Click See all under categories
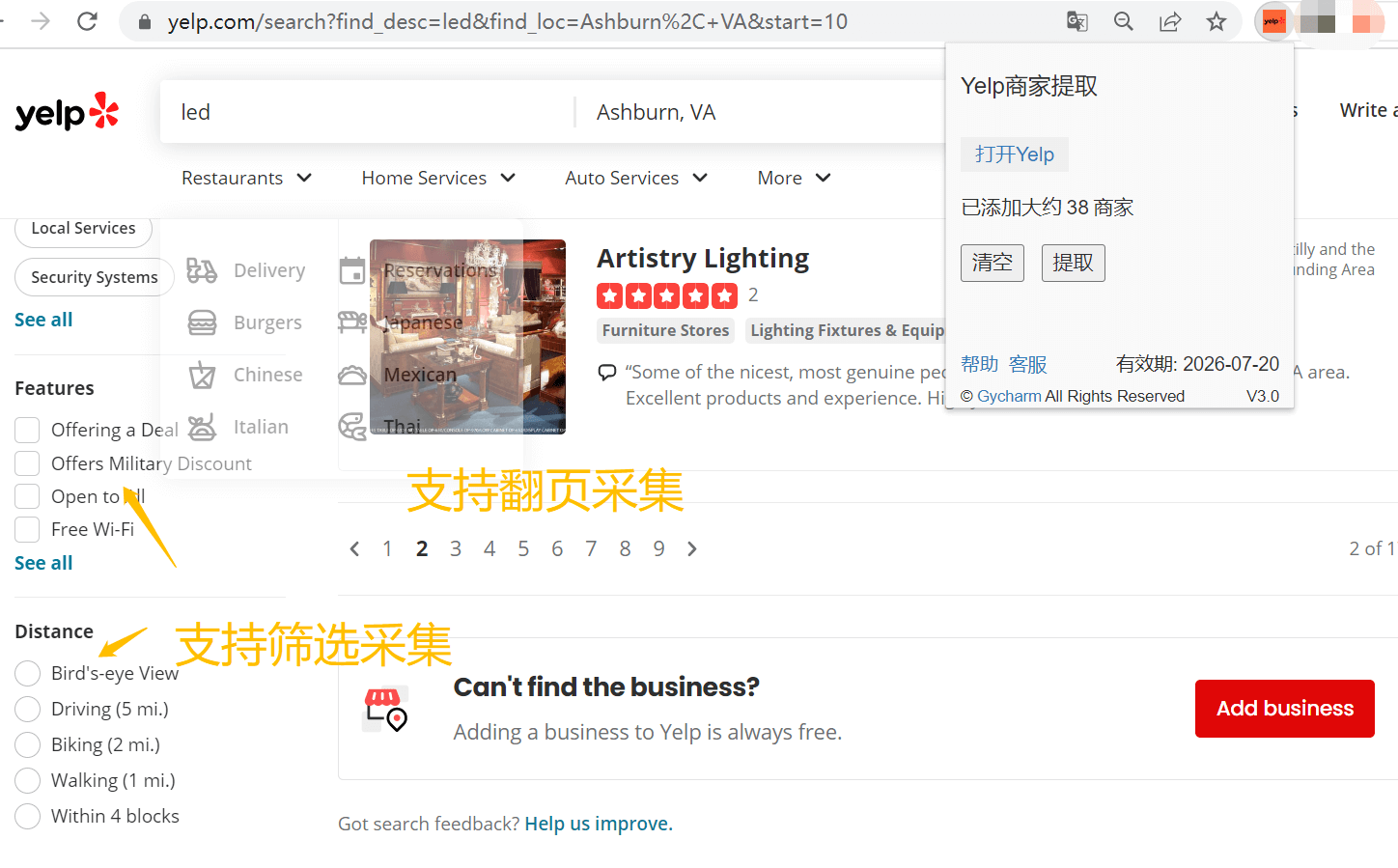Viewport: 1398px width, 868px height. pyautogui.click(x=43, y=320)
